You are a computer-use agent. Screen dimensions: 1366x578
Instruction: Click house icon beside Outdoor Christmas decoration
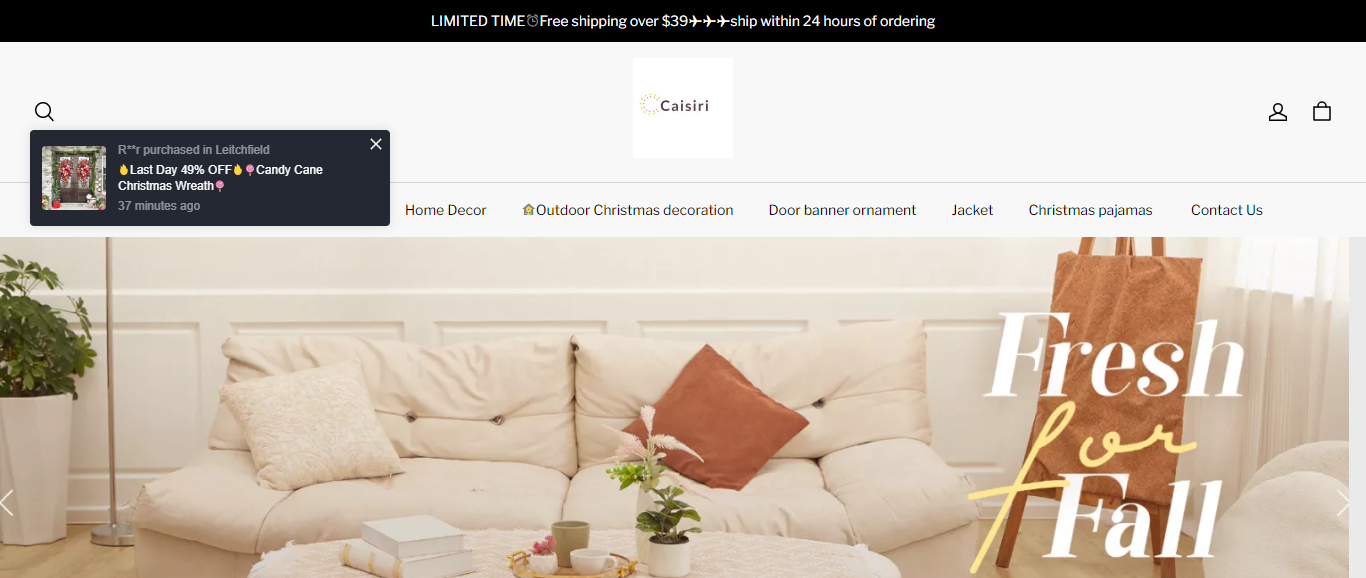pyautogui.click(x=528, y=210)
